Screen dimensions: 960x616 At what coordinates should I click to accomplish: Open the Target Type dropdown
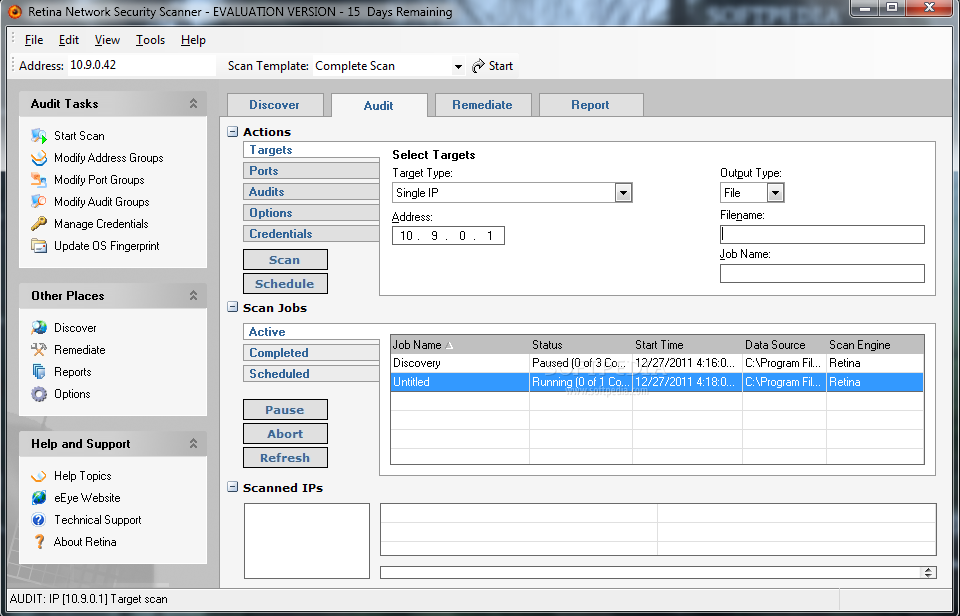623,193
